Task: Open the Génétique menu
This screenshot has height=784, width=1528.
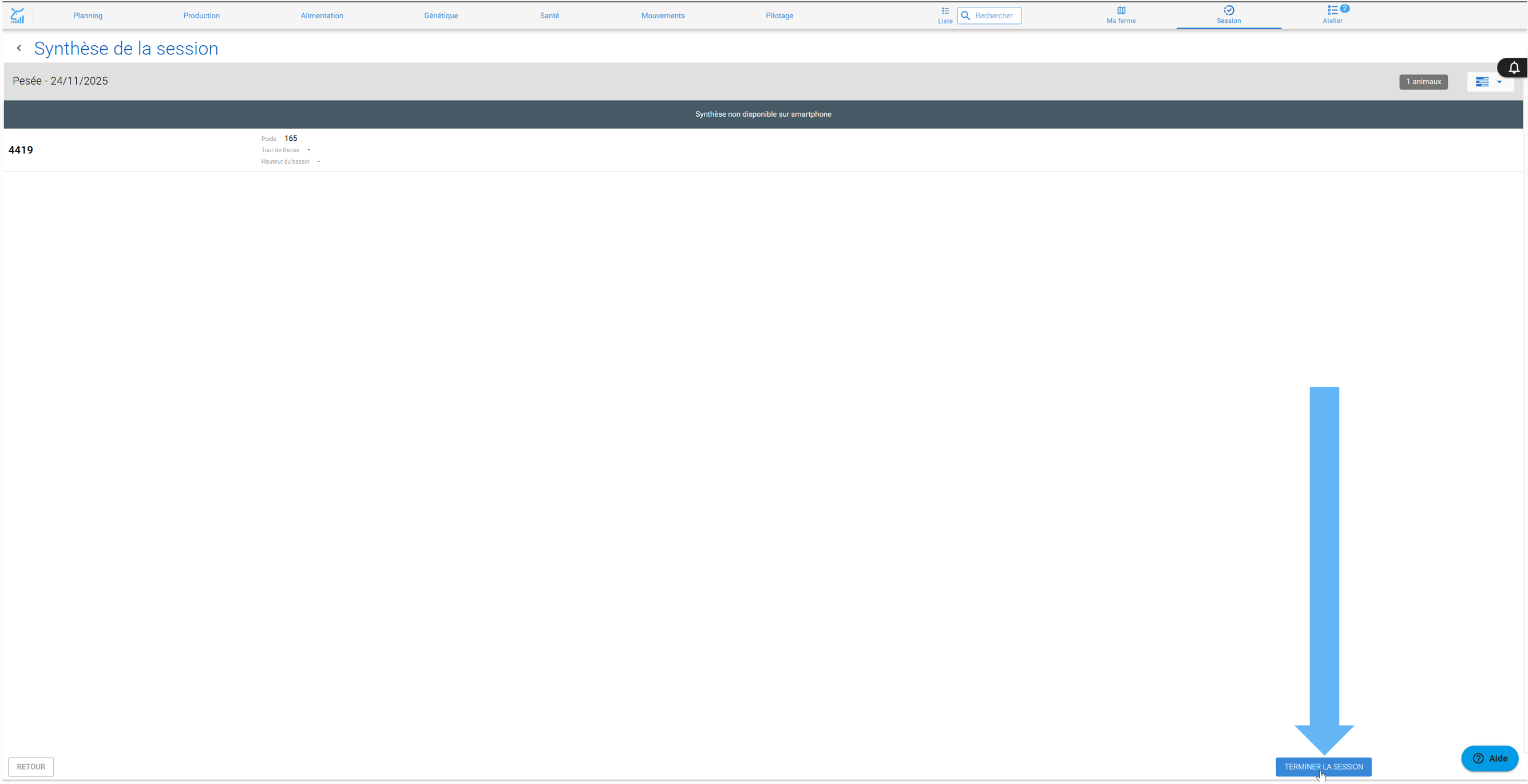Action: (441, 16)
